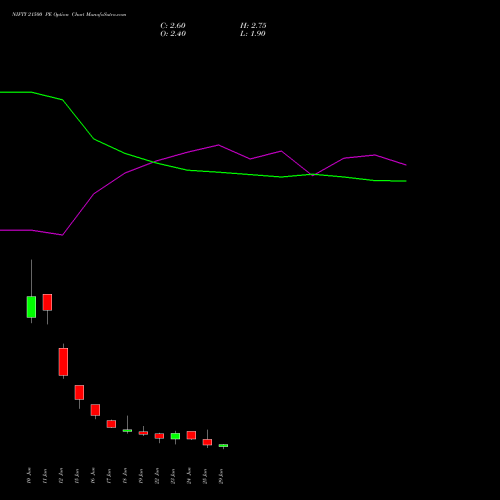Click the "10 Jan" date axis label

click(x=29, y=476)
